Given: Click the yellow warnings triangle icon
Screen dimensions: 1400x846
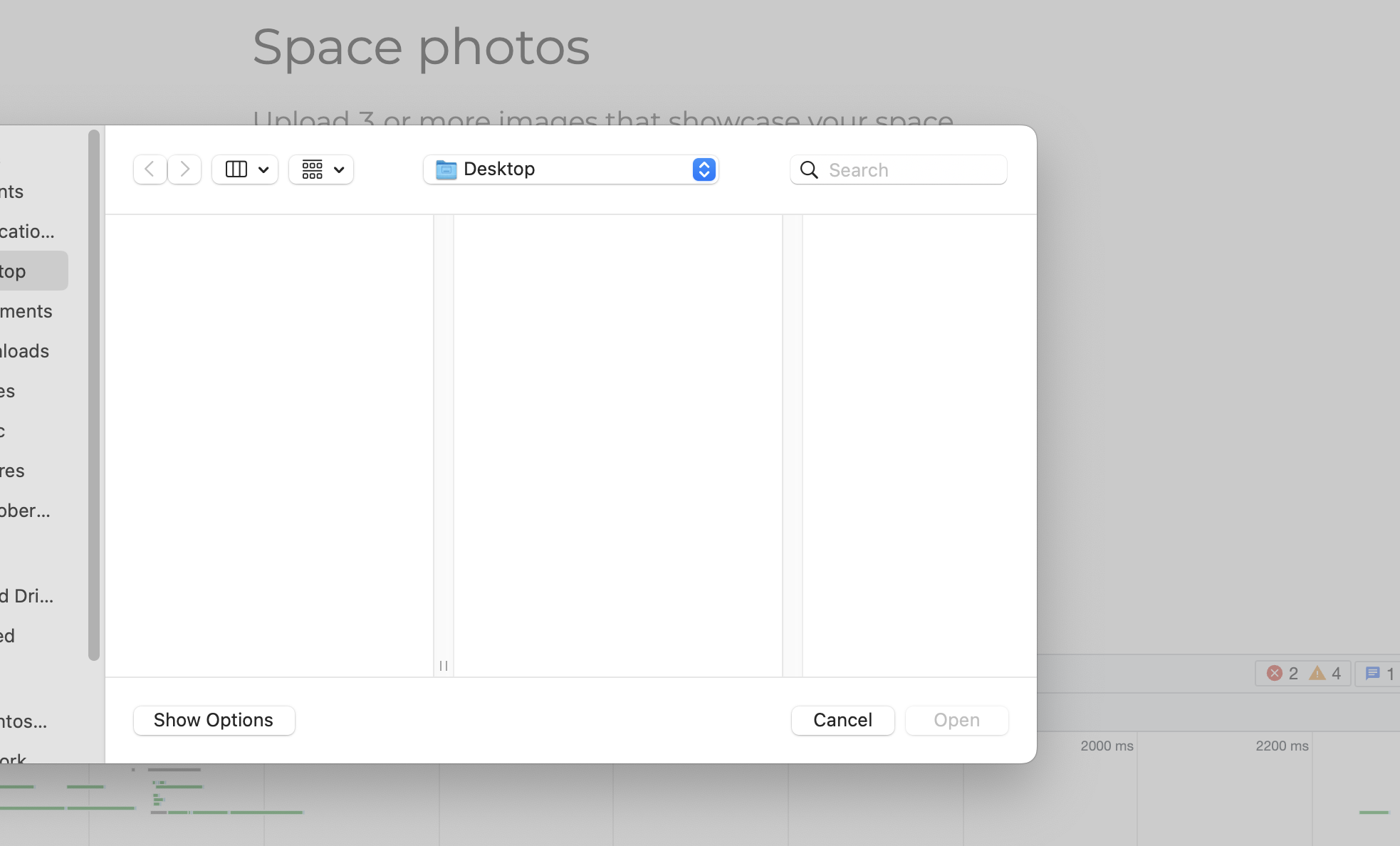Looking at the screenshot, I should [x=1317, y=673].
